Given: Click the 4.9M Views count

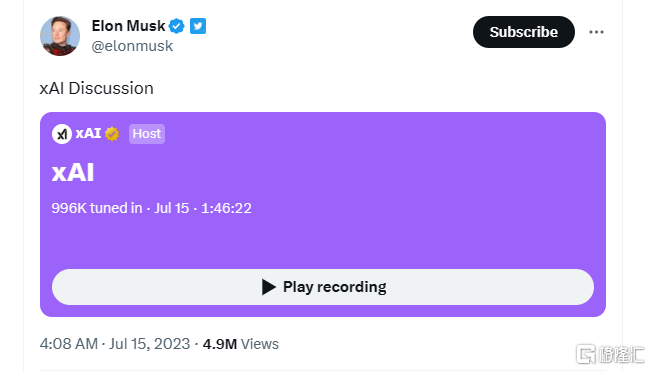Looking at the screenshot, I should point(241,344).
